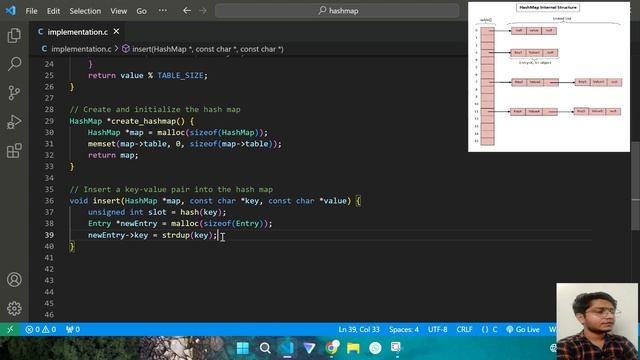Viewport: 640px width, 360px height.
Task: Open WhatsApp from the taskbar
Action: click(375, 348)
